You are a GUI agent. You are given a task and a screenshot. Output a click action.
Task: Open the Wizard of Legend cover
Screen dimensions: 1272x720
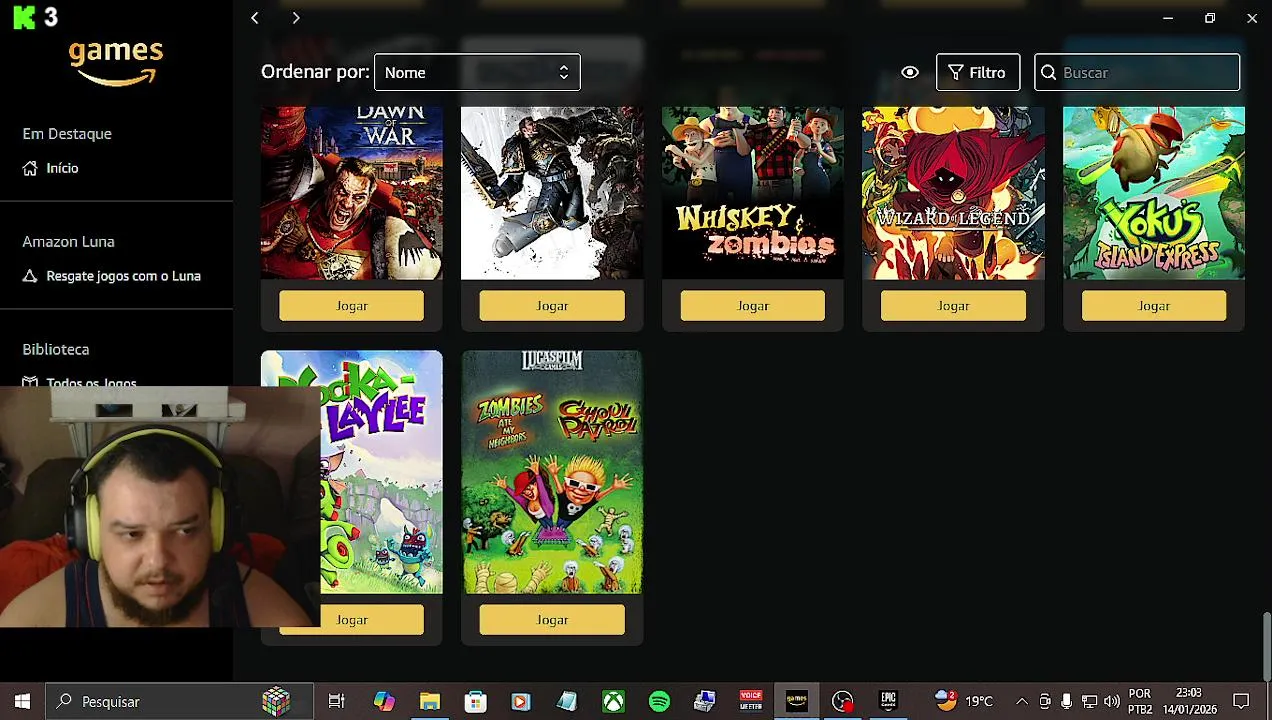coord(953,193)
